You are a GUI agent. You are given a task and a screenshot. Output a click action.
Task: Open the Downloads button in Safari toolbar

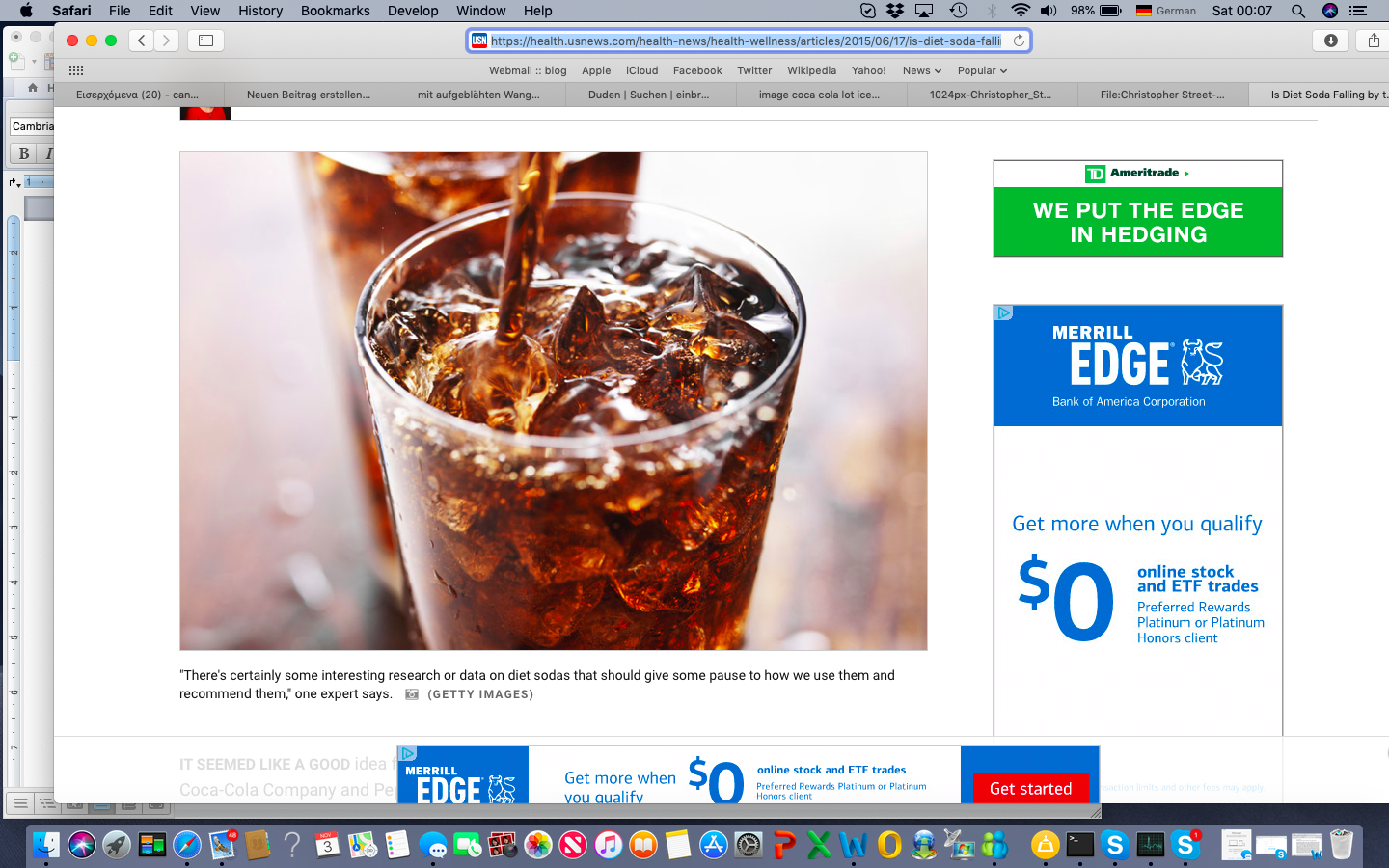coord(1331,41)
